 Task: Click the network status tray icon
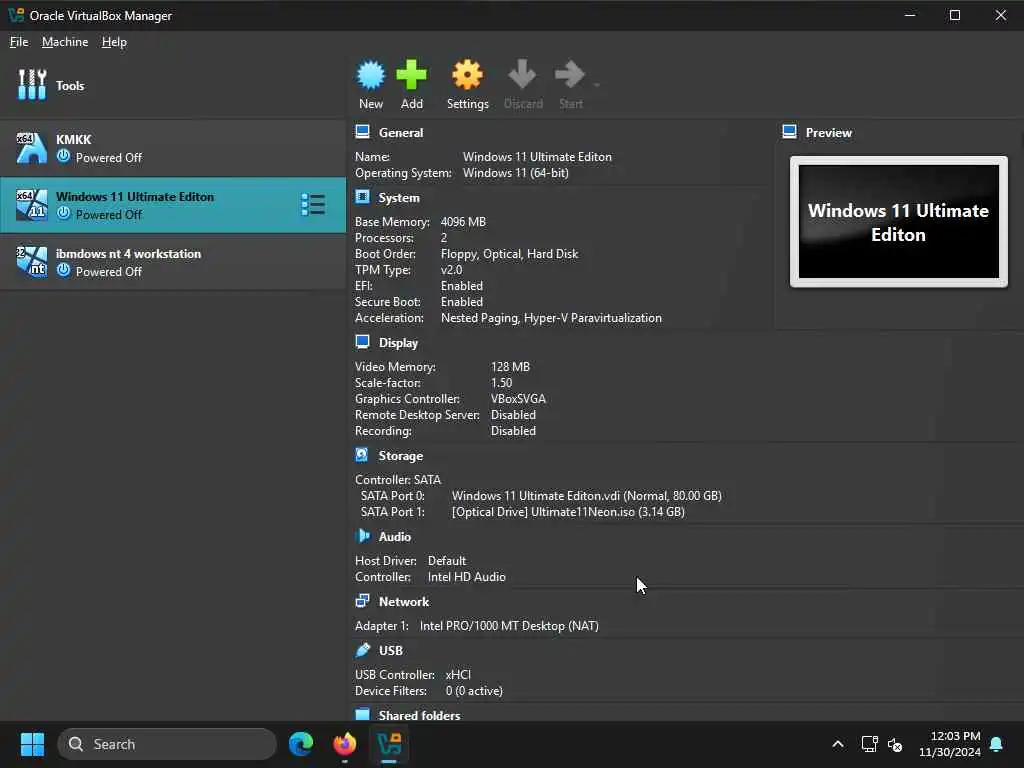869,744
